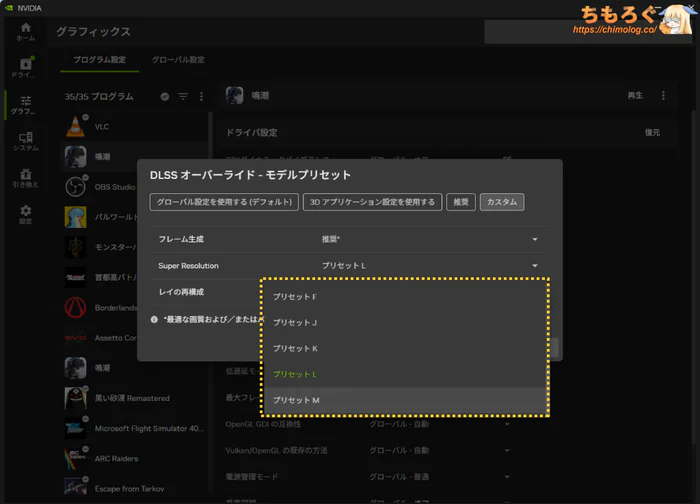Screen dimensions: 700x504
Task: Choose 3D アプリケーション設定を使用する option
Action: click(372, 202)
